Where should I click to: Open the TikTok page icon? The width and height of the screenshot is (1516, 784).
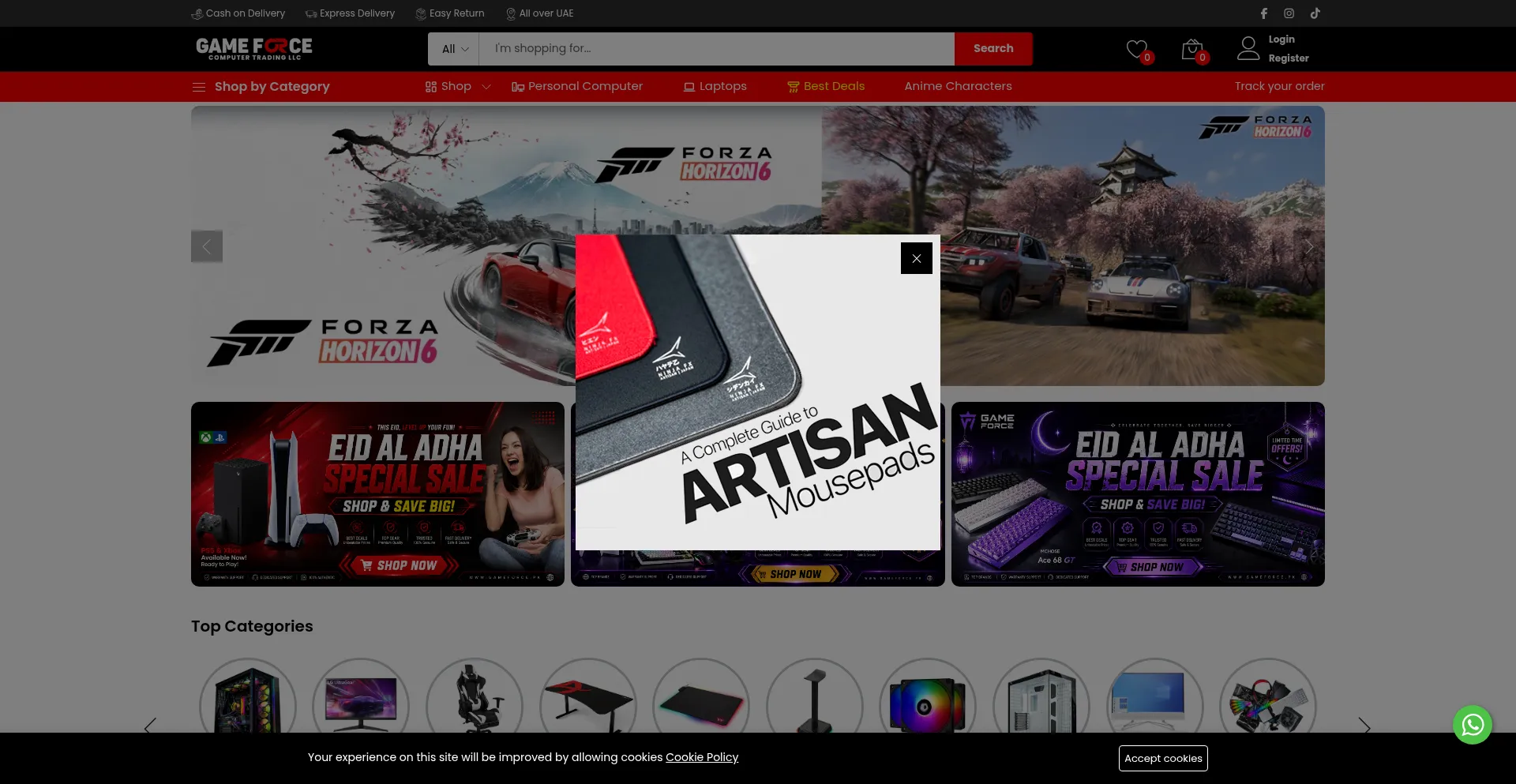click(x=1315, y=13)
